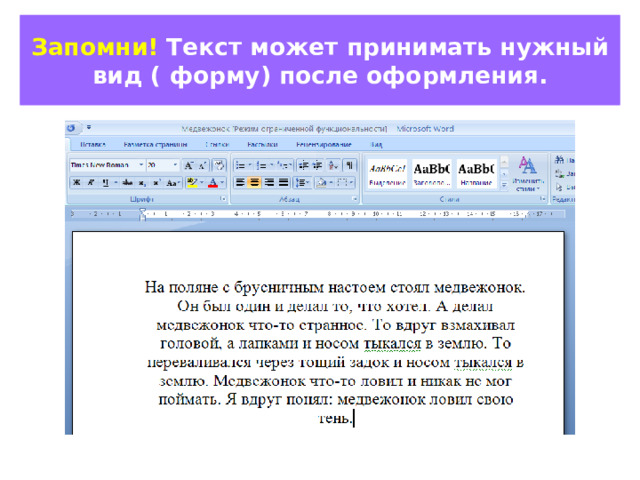Click borders icon
640x480 pixels.
(342, 182)
